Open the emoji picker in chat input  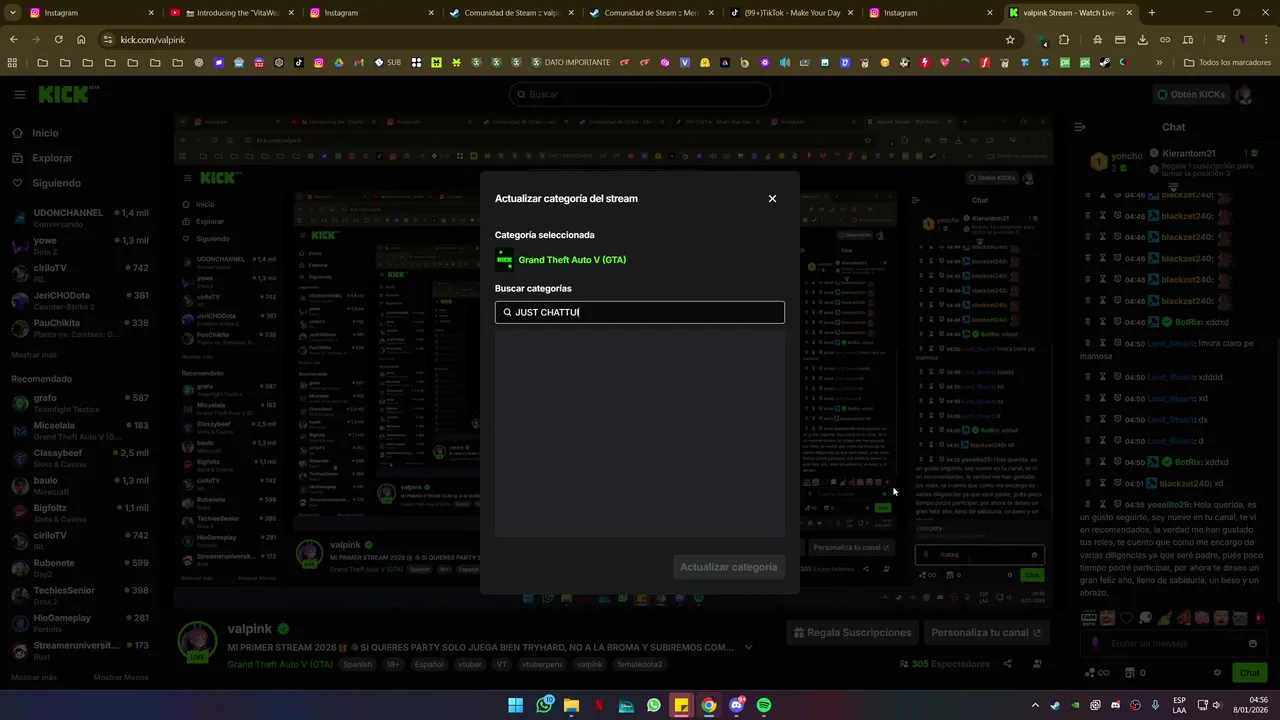[x=1252, y=644]
